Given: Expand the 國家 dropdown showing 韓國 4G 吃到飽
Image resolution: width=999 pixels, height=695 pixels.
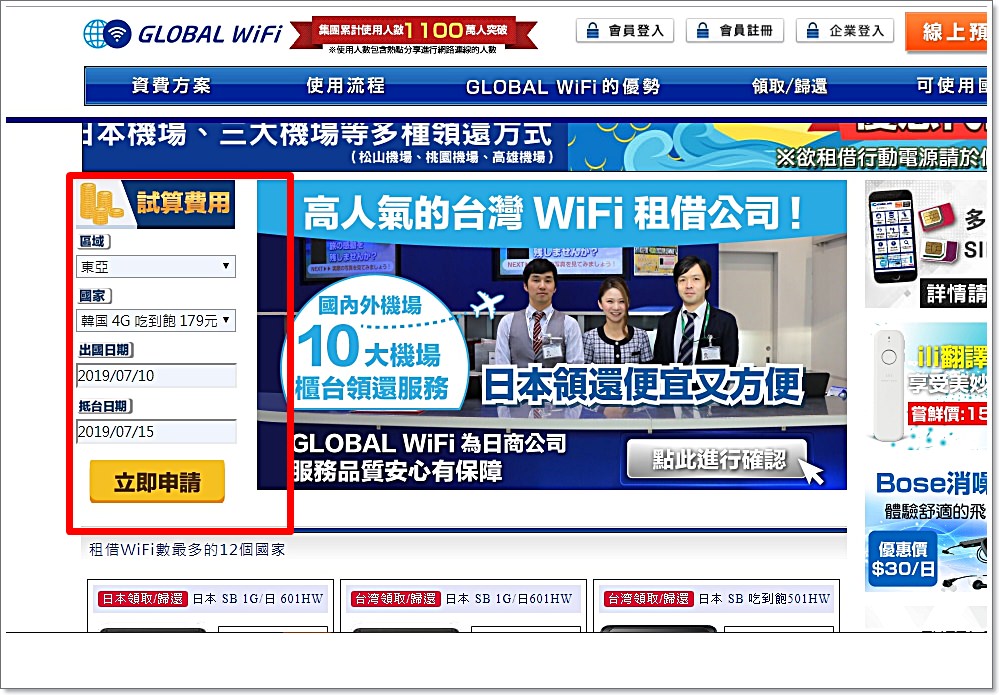Looking at the screenshot, I should [x=156, y=320].
